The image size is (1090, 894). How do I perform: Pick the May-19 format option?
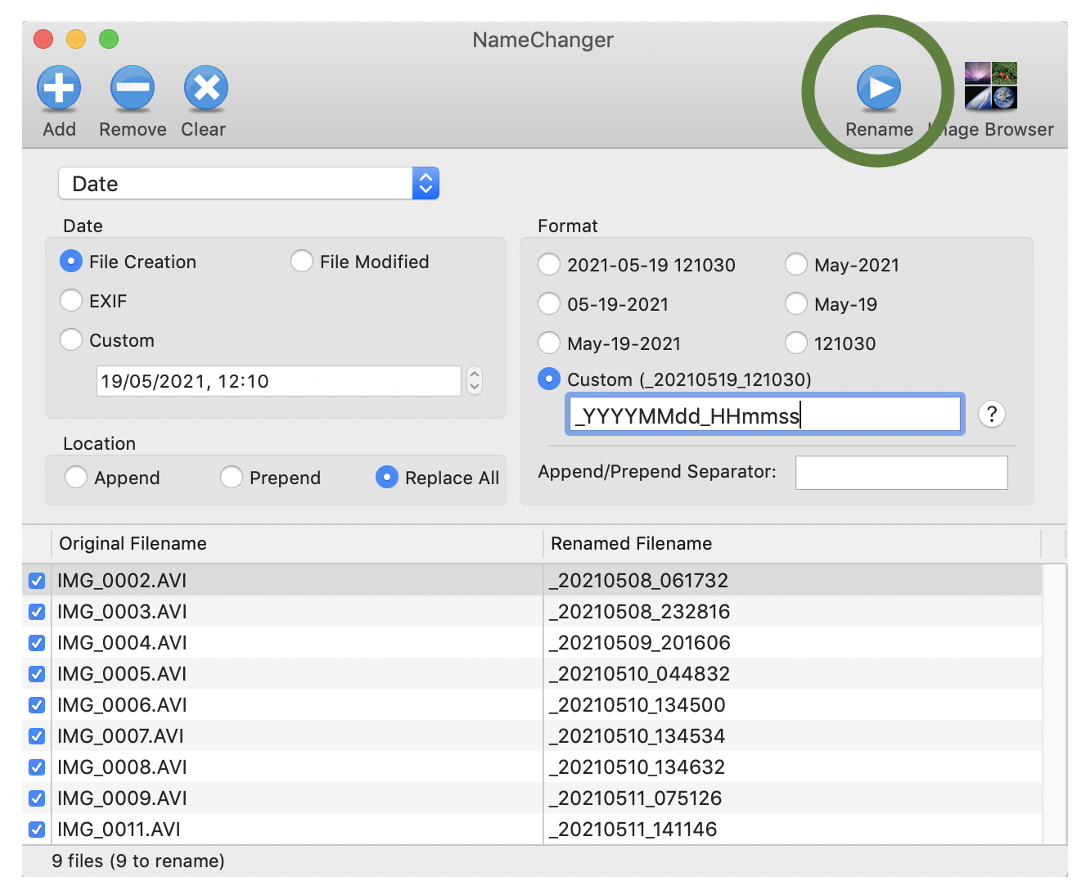(x=796, y=304)
